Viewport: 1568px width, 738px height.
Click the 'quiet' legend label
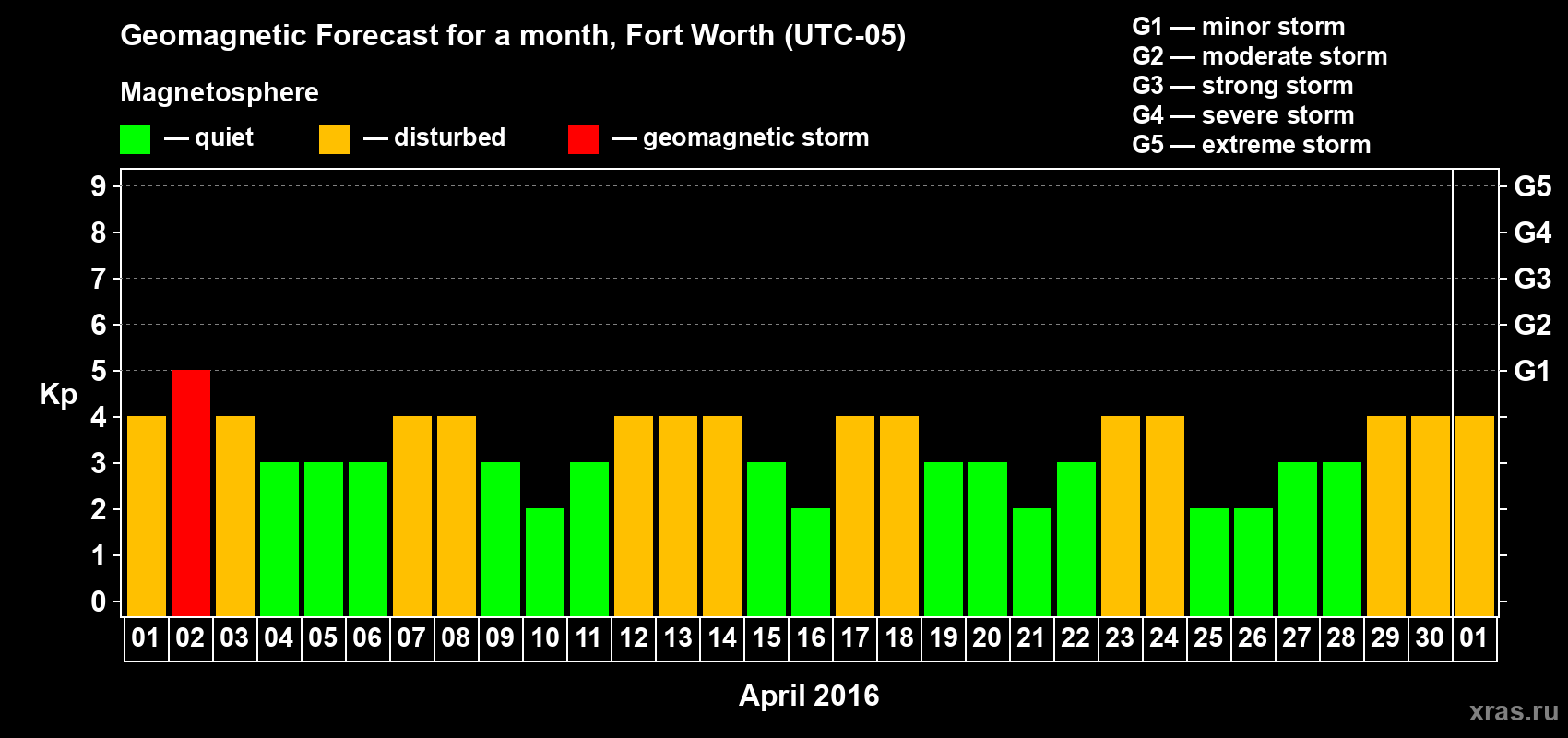[224, 137]
